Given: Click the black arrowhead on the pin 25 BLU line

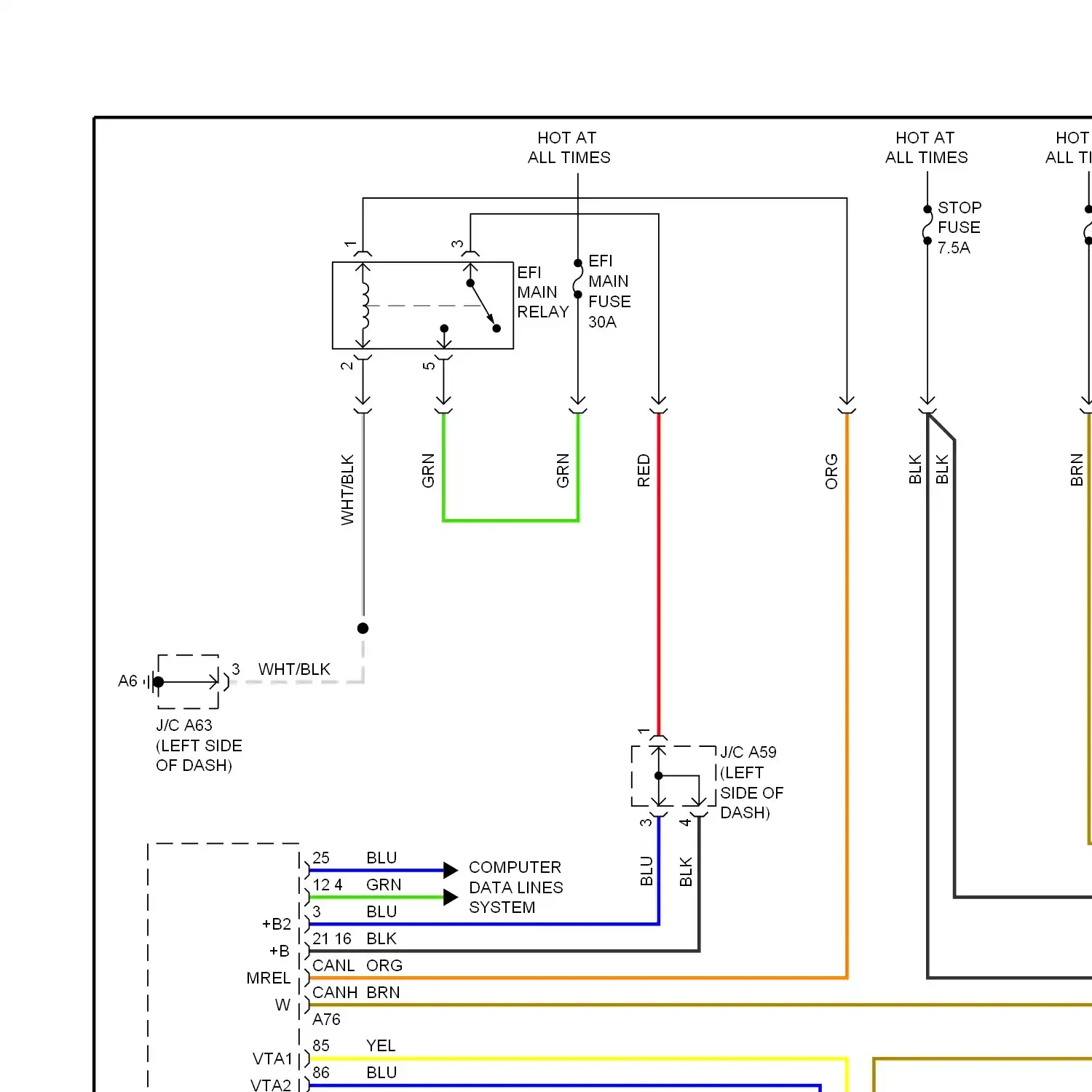Looking at the screenshot, I should (451, 870).
